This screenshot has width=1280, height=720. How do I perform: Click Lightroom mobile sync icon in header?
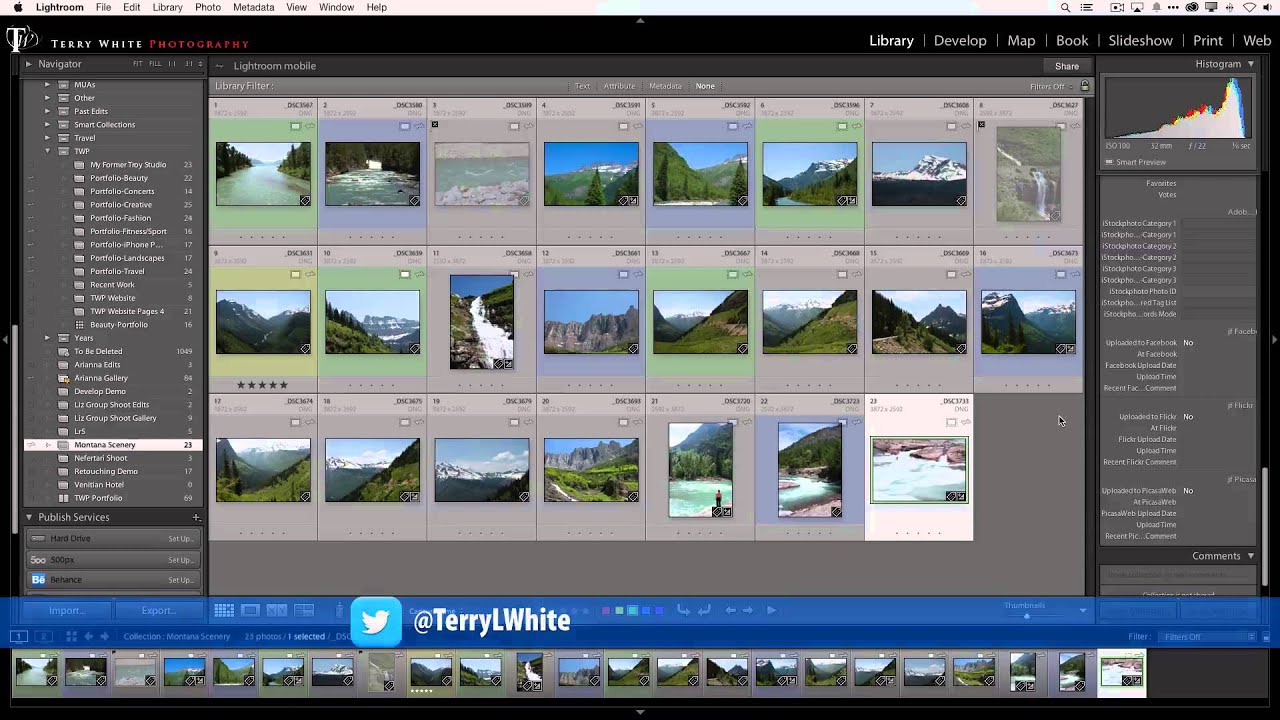point(219,66)
